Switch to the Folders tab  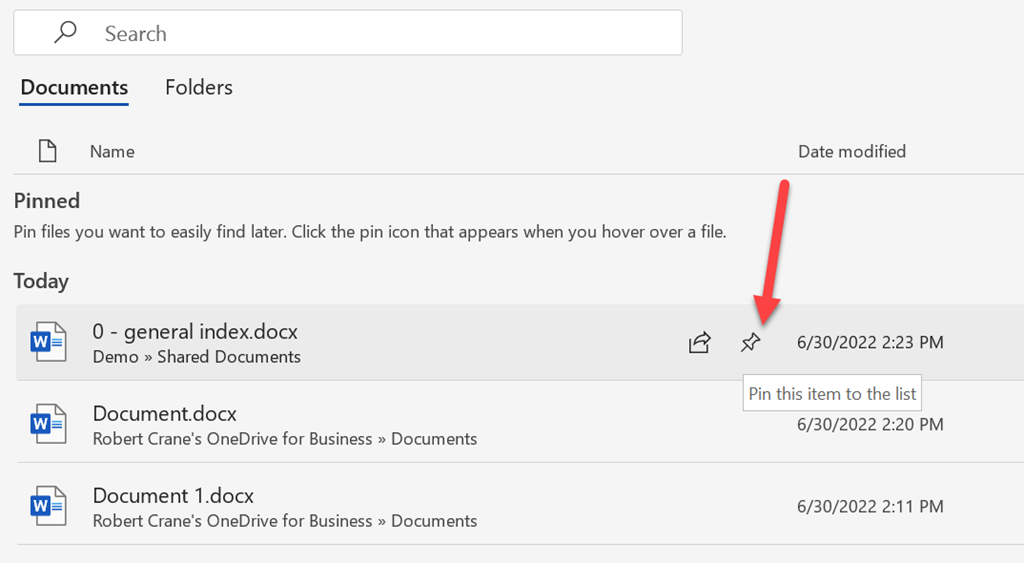coord(198,88)
